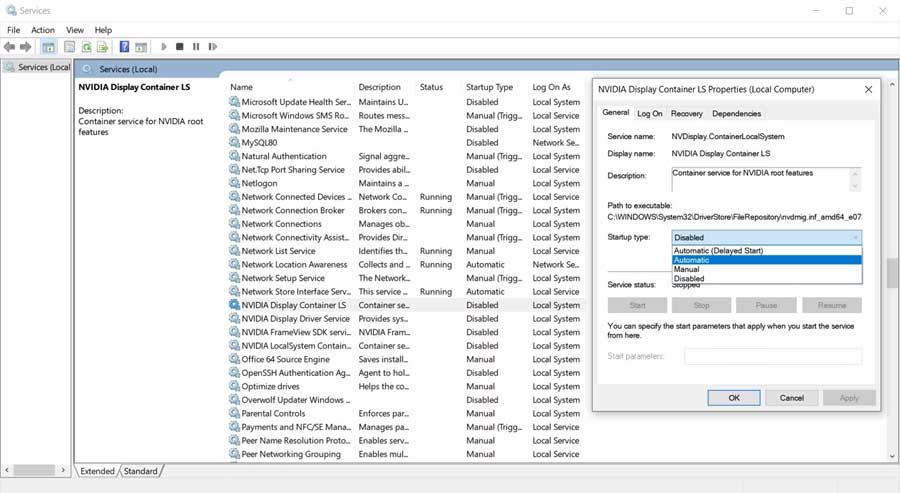Open Help via the blue question-mark icon

point(125,47)
